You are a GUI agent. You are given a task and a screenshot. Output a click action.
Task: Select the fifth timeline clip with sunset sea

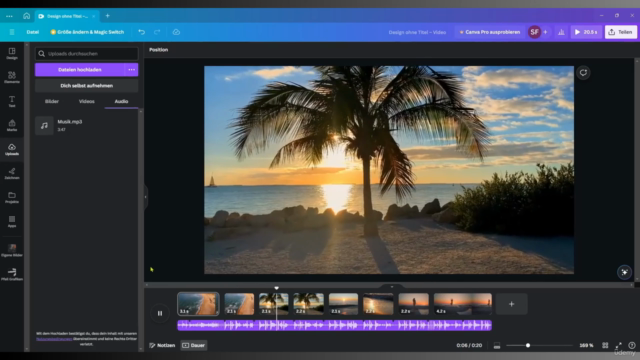pyautogui.click(x=343, y=304)
